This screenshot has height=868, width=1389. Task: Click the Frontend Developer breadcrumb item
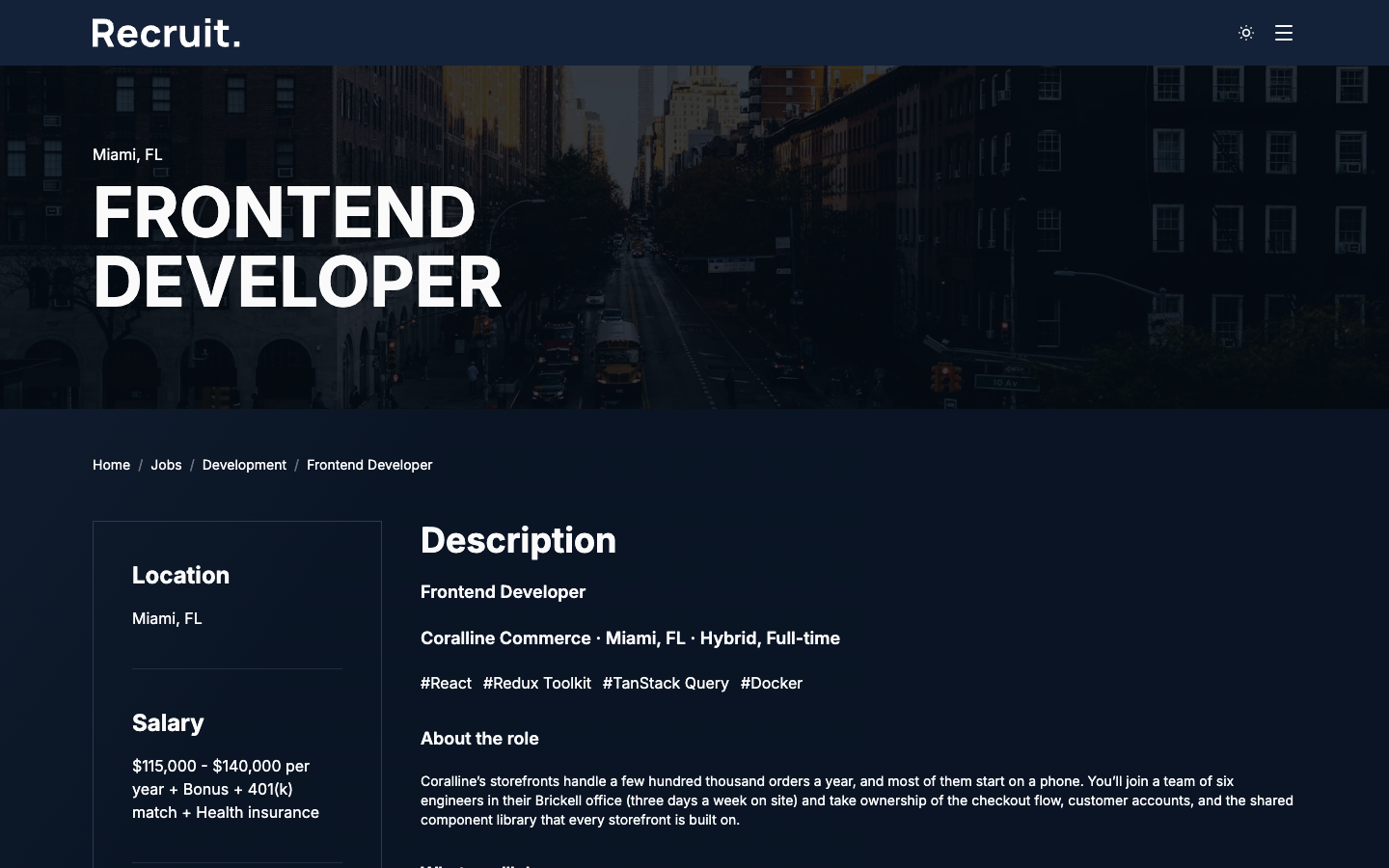tap(369, 465)
